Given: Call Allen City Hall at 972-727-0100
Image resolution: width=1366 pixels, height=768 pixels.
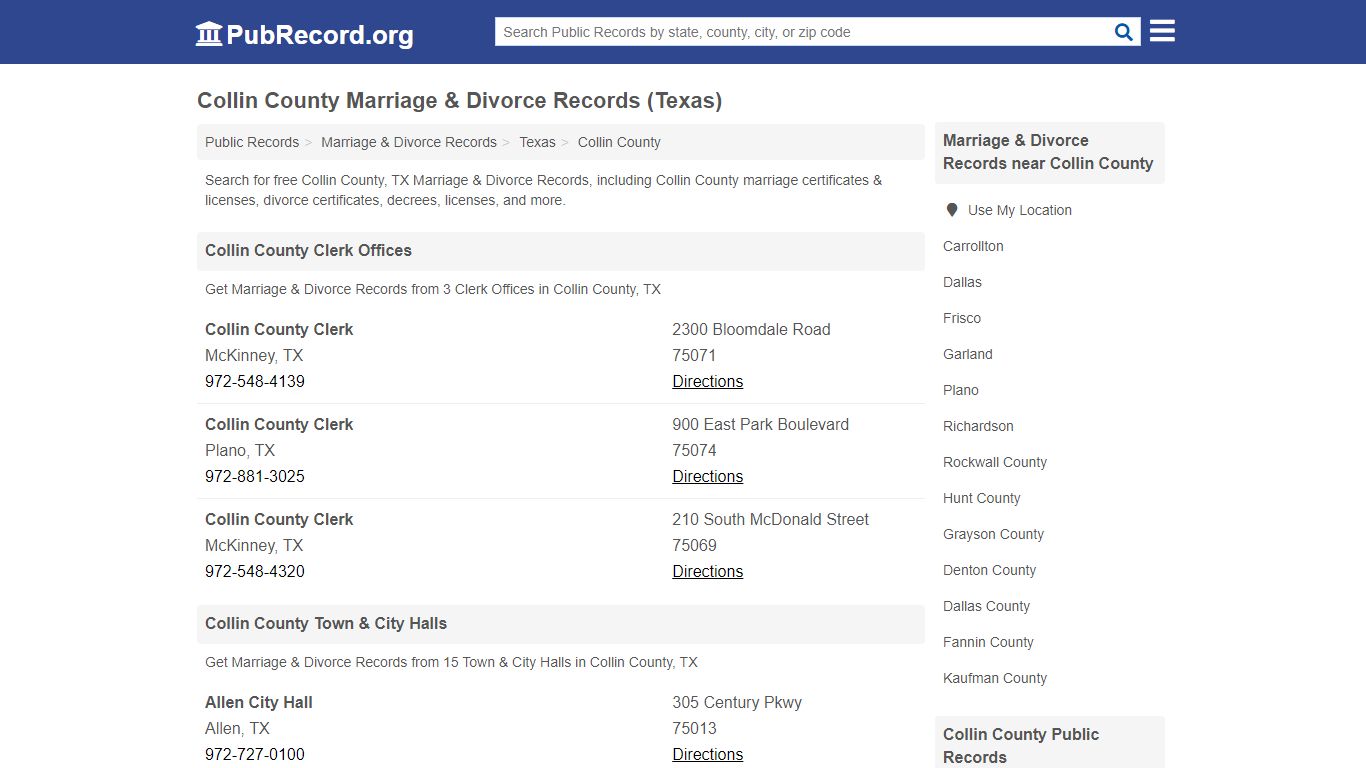Looking at the screenshot, I should [255, 754].
